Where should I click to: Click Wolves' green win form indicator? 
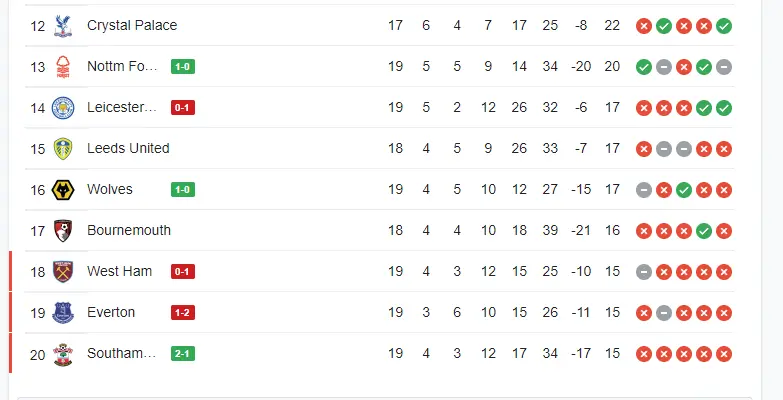point(684,189)
